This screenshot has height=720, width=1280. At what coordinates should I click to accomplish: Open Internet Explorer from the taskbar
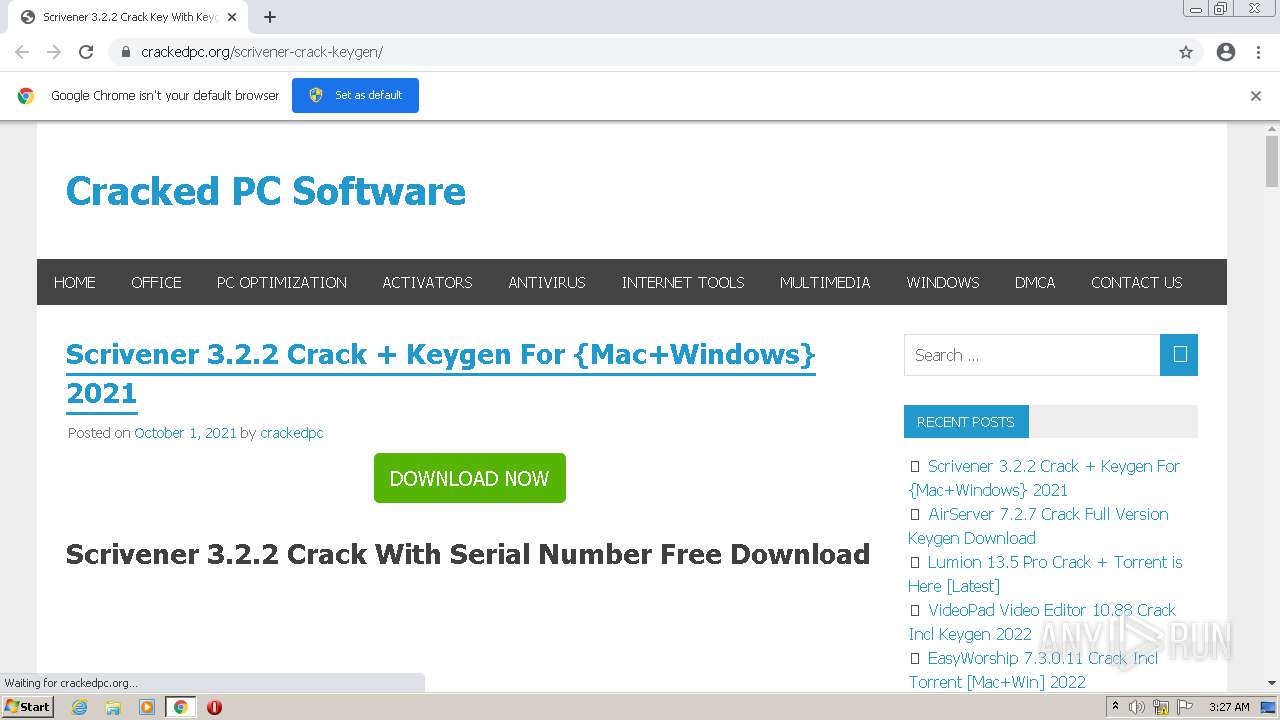80,707
